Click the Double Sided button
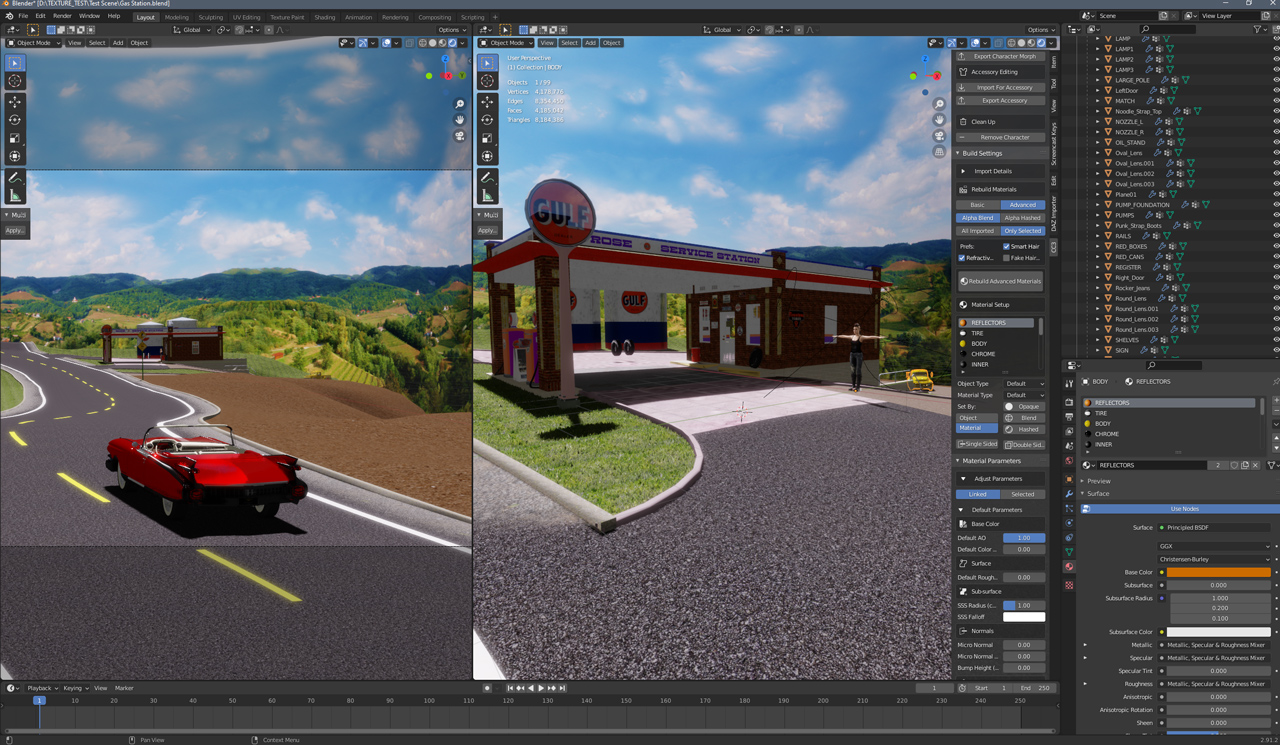This screenshot has width=1280, height=745. (1024, 445)
